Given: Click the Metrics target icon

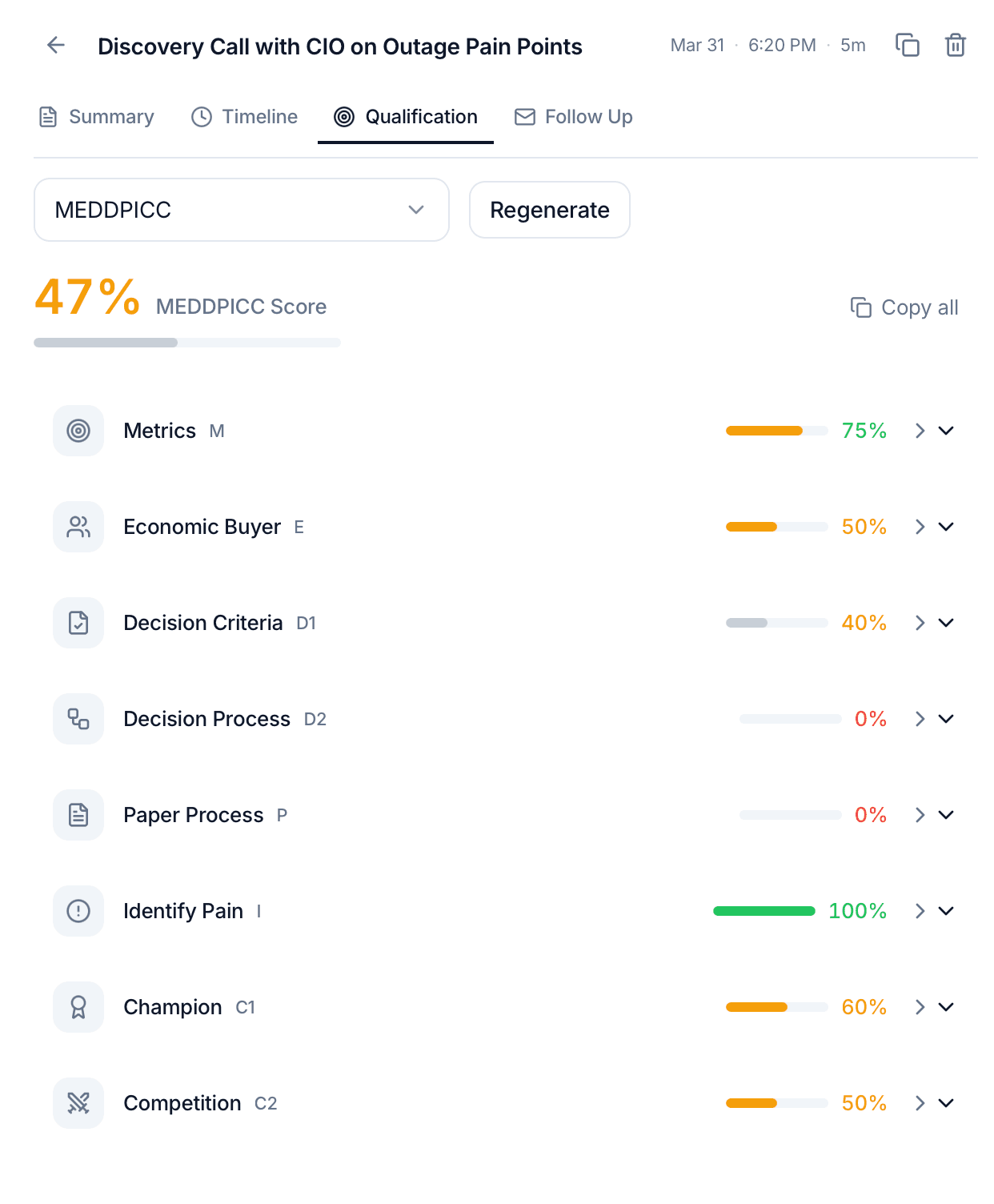Looking at the screenshot, I should (x=78, y=431).
